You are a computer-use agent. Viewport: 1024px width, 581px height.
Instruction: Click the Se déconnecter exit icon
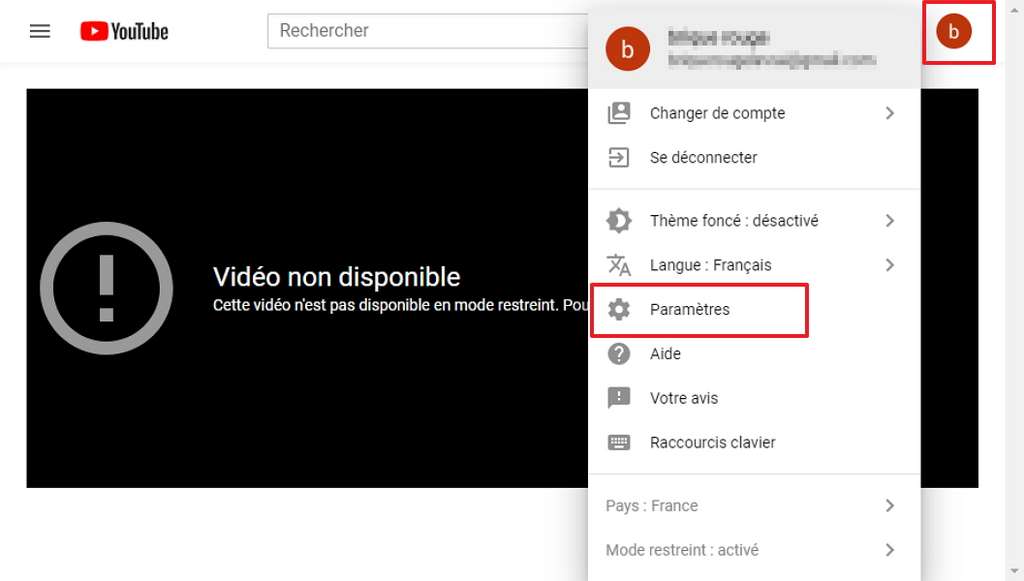tap(619, 158)
